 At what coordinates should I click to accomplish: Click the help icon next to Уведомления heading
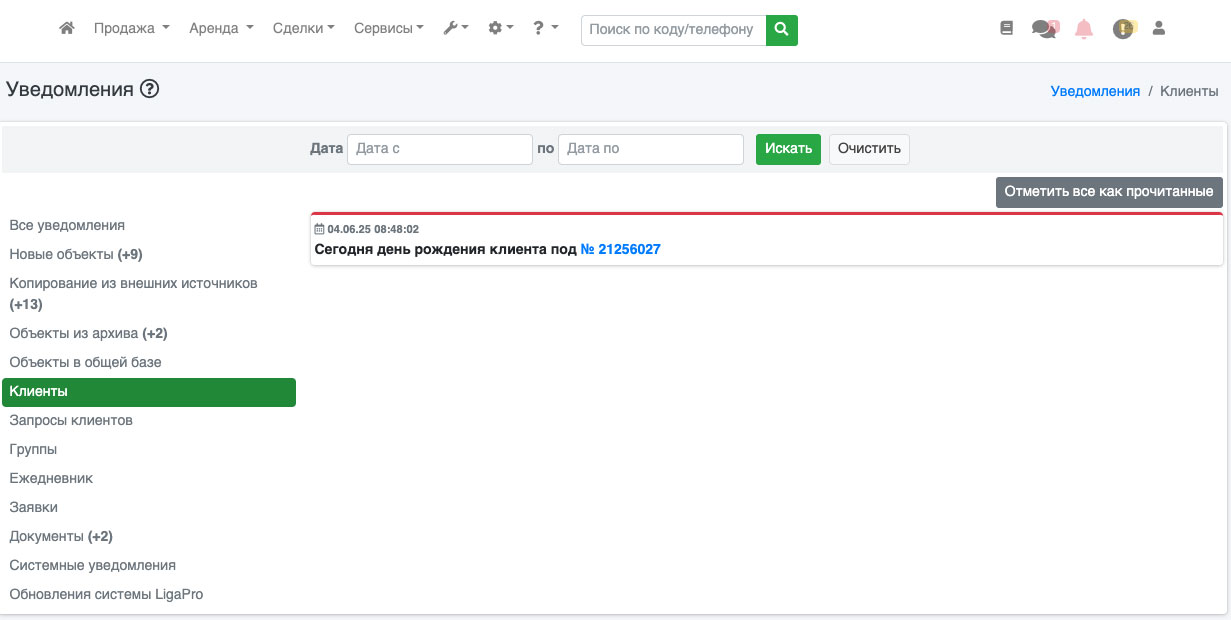click(150, 89)
